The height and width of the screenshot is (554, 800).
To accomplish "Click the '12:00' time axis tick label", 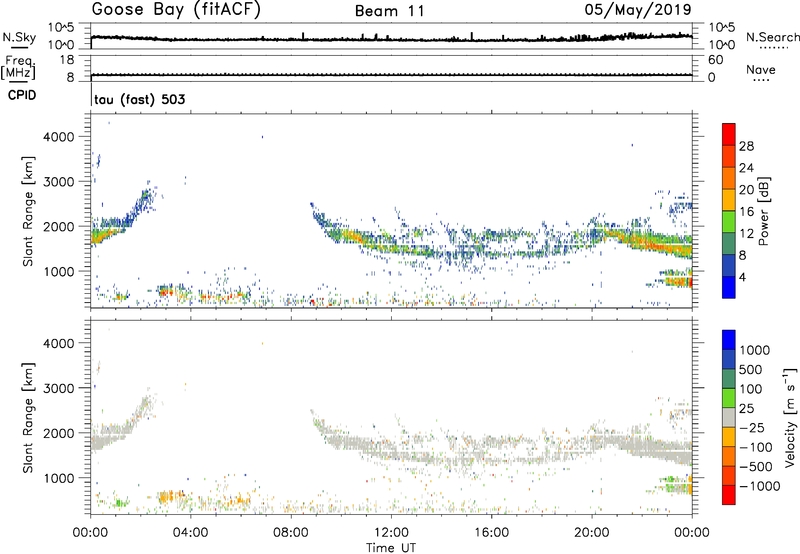I will pos(391,533).
